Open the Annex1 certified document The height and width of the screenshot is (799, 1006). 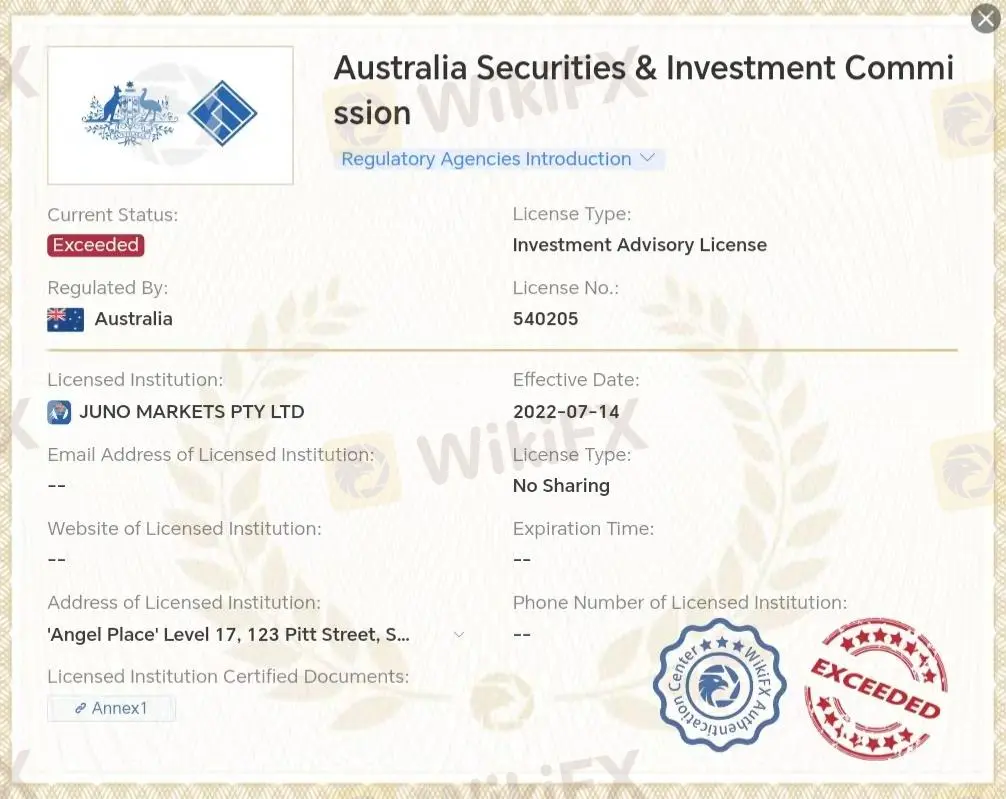[x=119, y=708]
